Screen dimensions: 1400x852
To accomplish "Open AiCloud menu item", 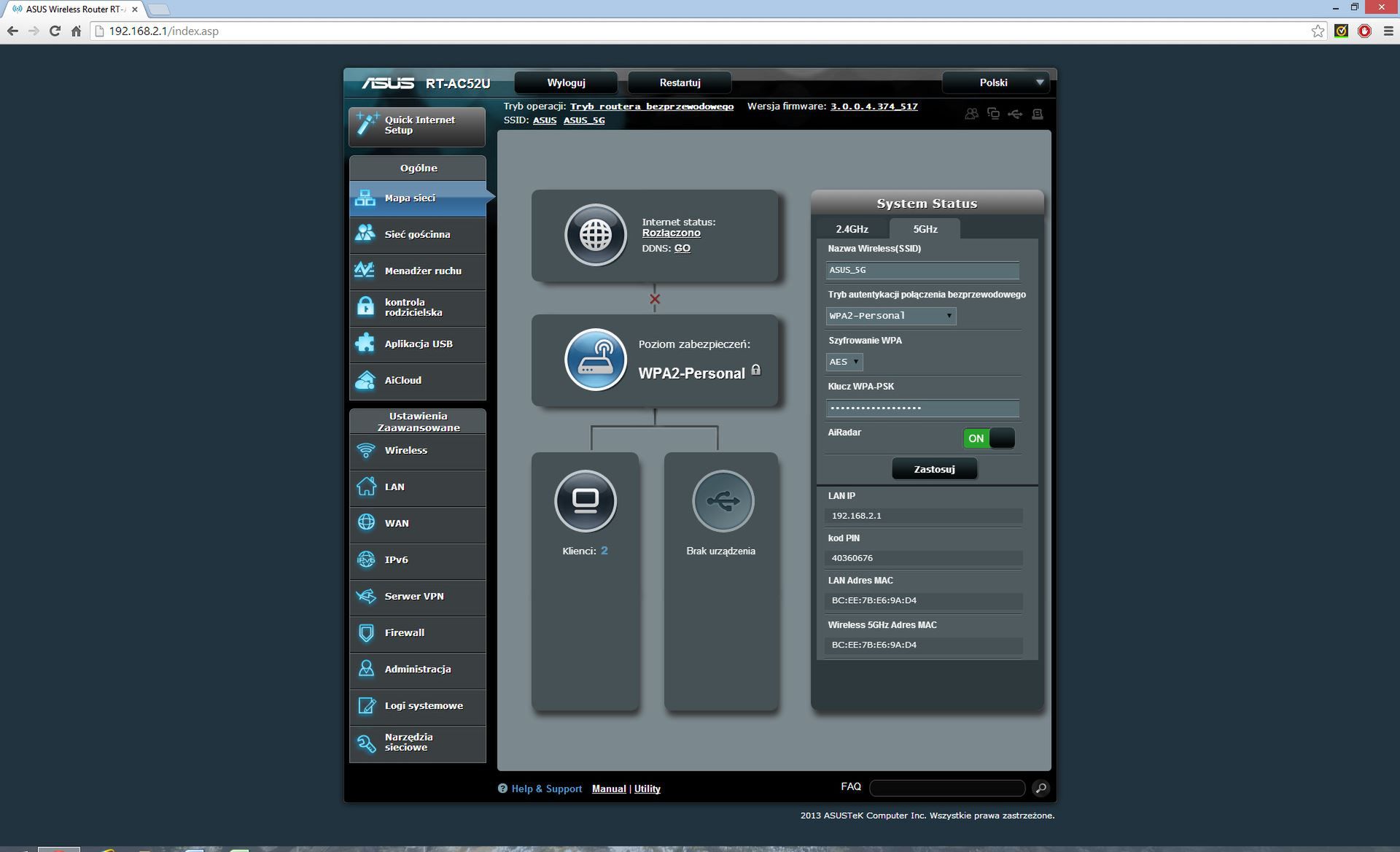I will pyautogui.click(x=417, y=381).
